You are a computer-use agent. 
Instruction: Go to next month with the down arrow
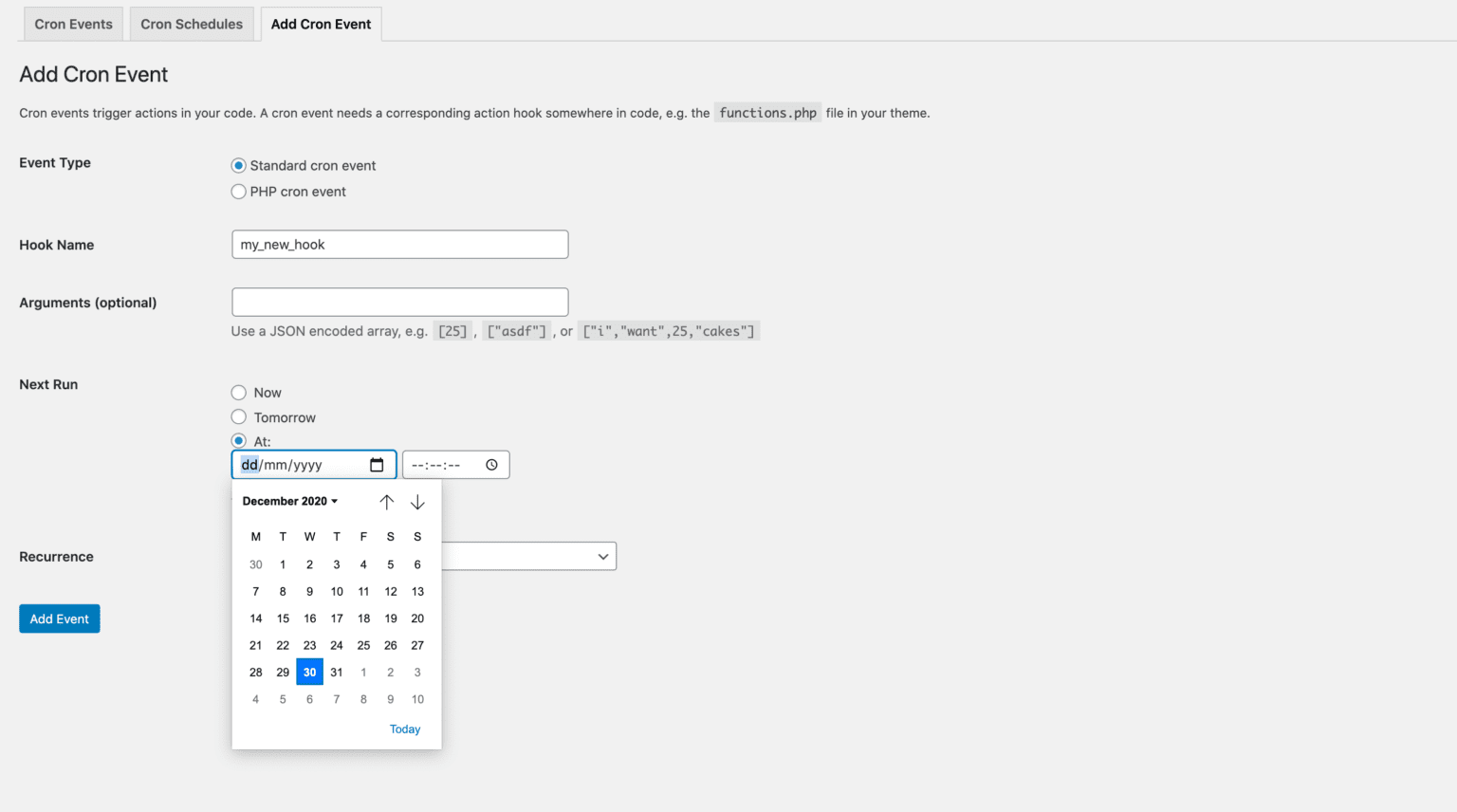coord(417,502)
